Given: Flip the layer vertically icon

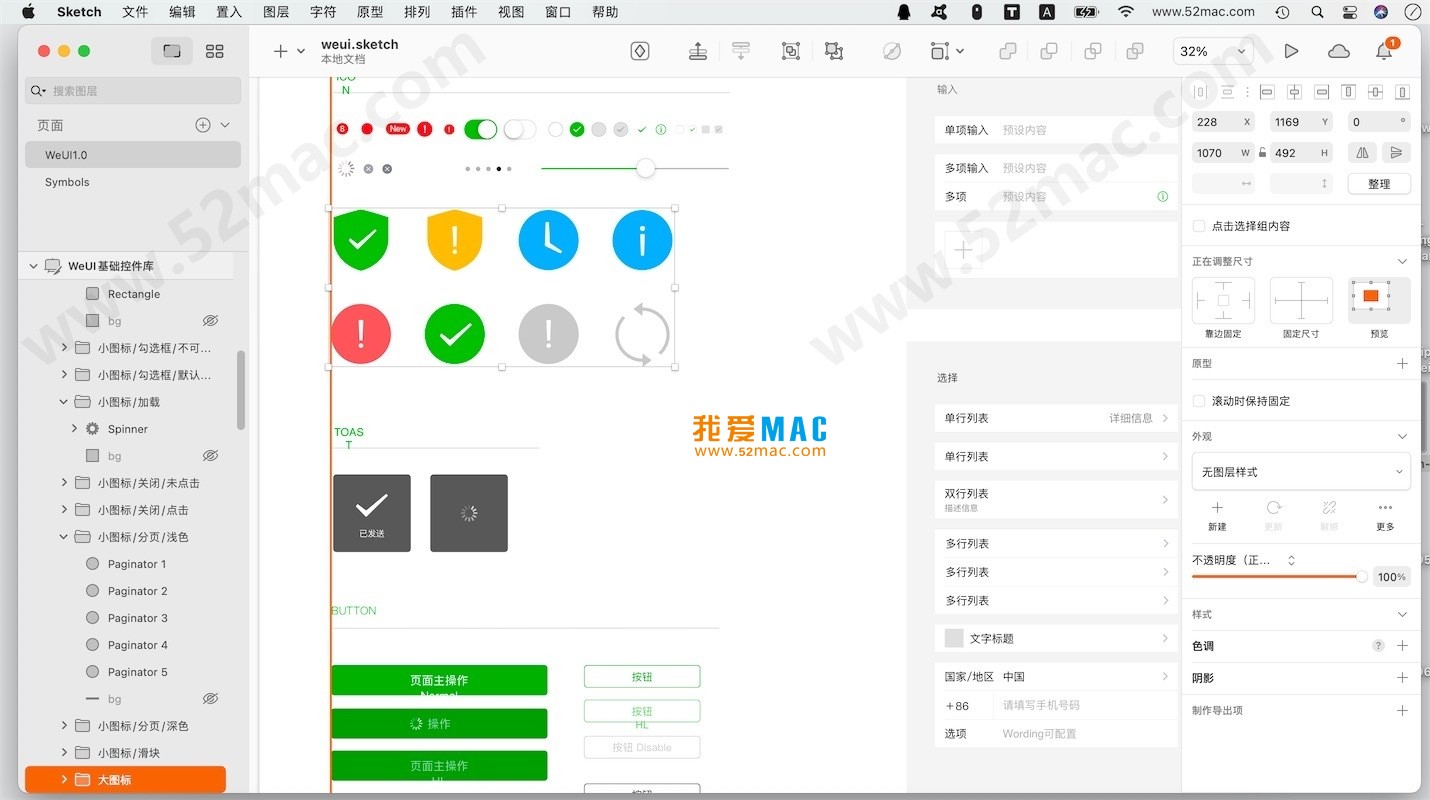Looking at the screenshot, I should (1396, 153).
